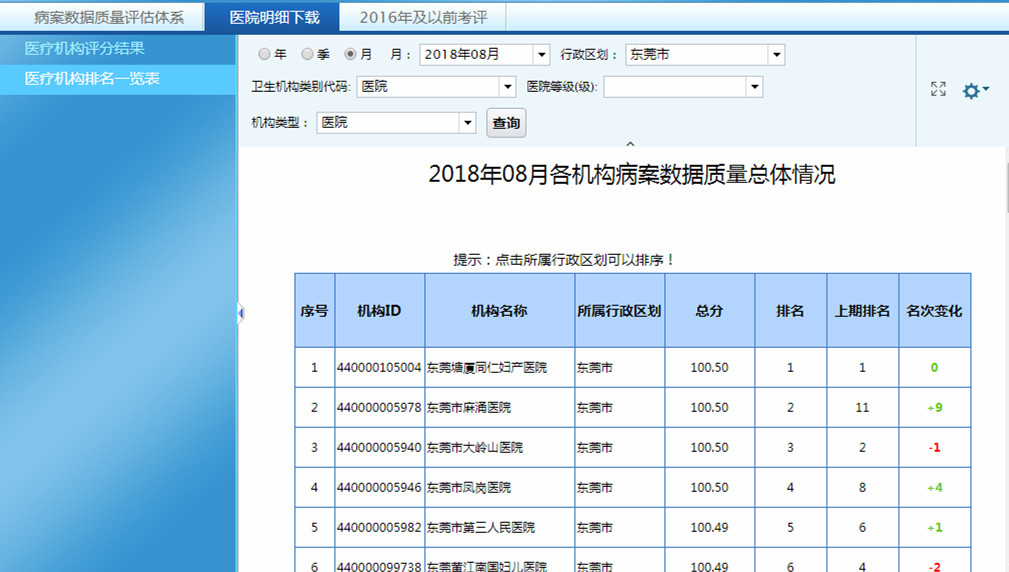This screenshot has width=1009, height=572.
Task: Open the month dropdown showing 2018年08月
Action: (x=541, y=55)
